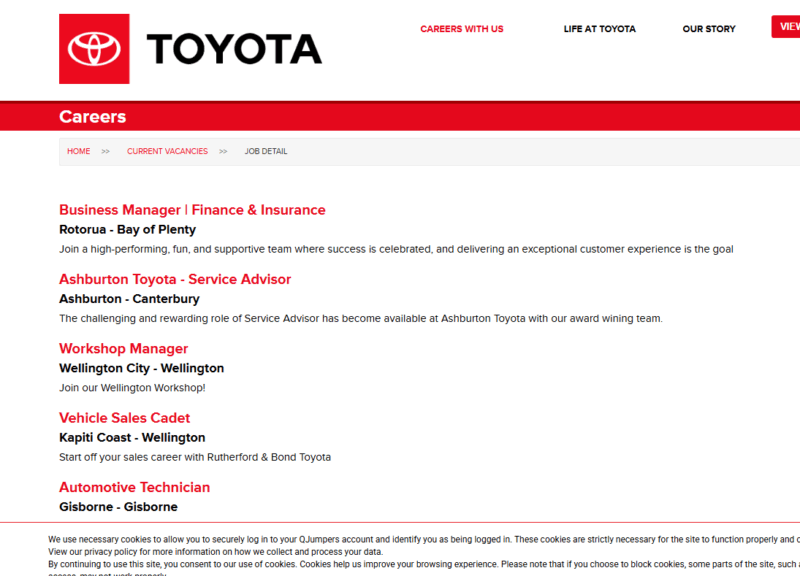800x576 pixels.
Task: Click the Gisborne - Gisborne location
Action: (x=118, y=507)
